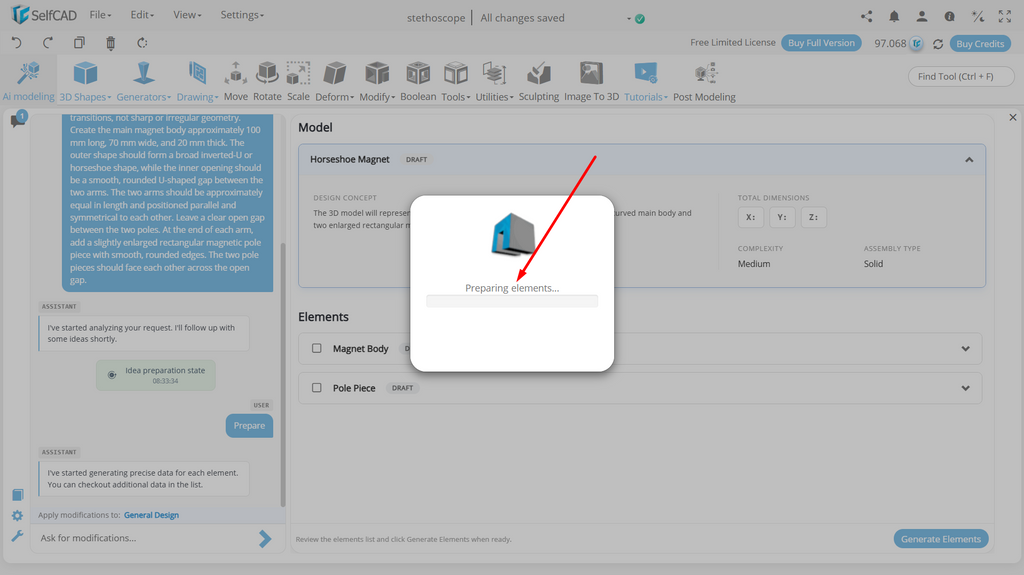Click the Boolean tool icon
The width and height of the screenshot is (1024, 575).
[418, 73]
